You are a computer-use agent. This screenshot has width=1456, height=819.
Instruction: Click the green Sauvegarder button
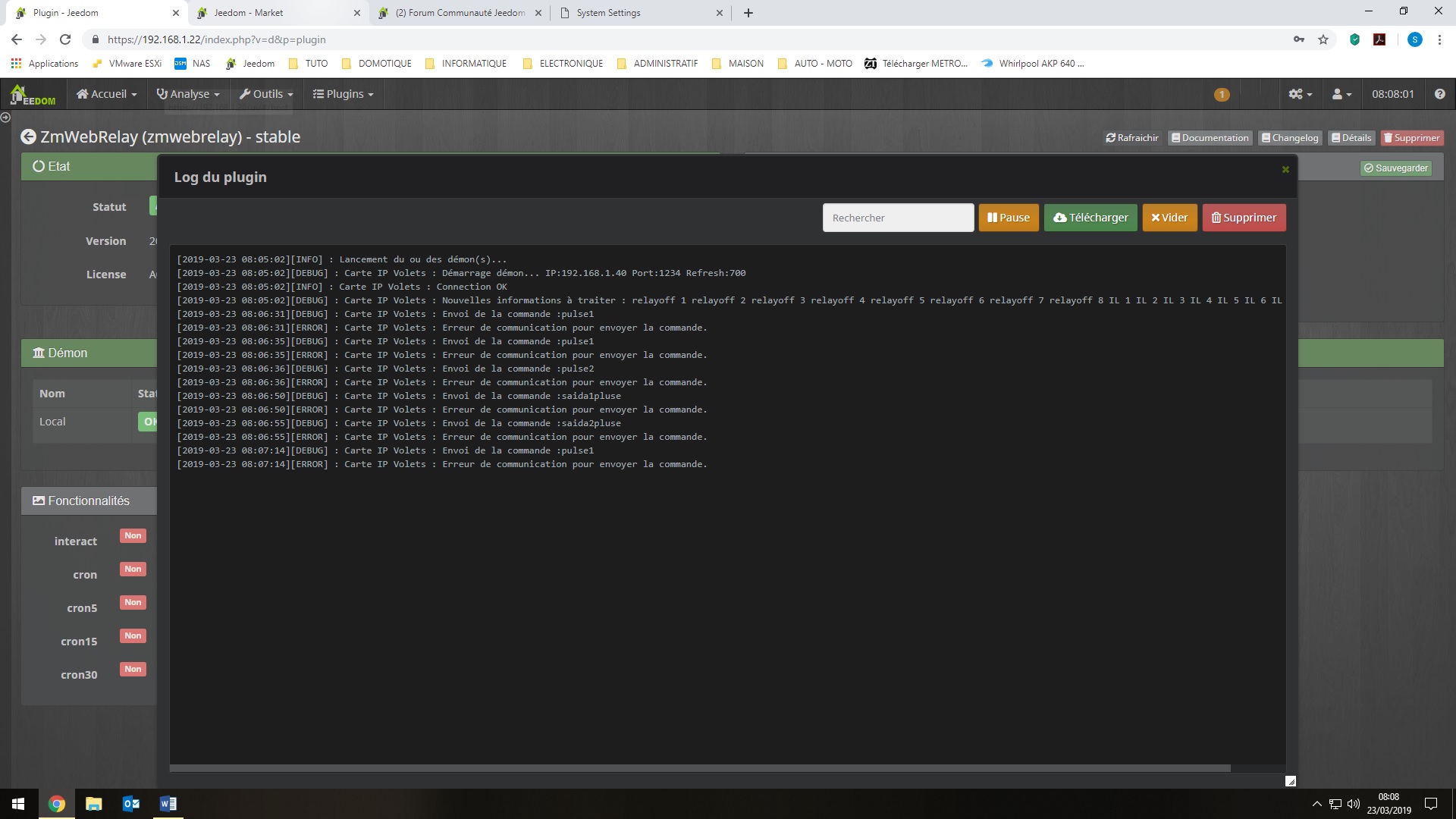[x=1395, y=168]
